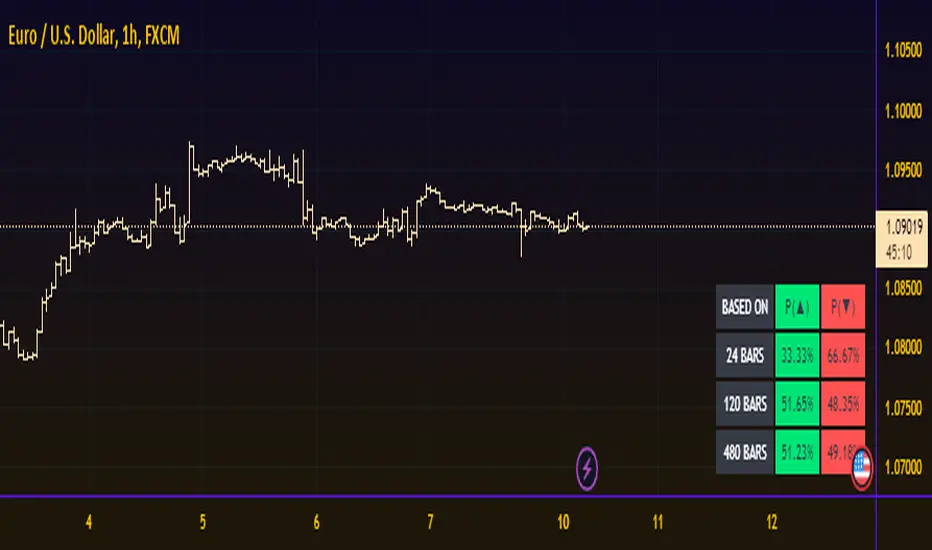The width and height of the screenshot is (932, 550).
Task: Click the 1.07000 price axis label
Action: click(x=903, y=467)
